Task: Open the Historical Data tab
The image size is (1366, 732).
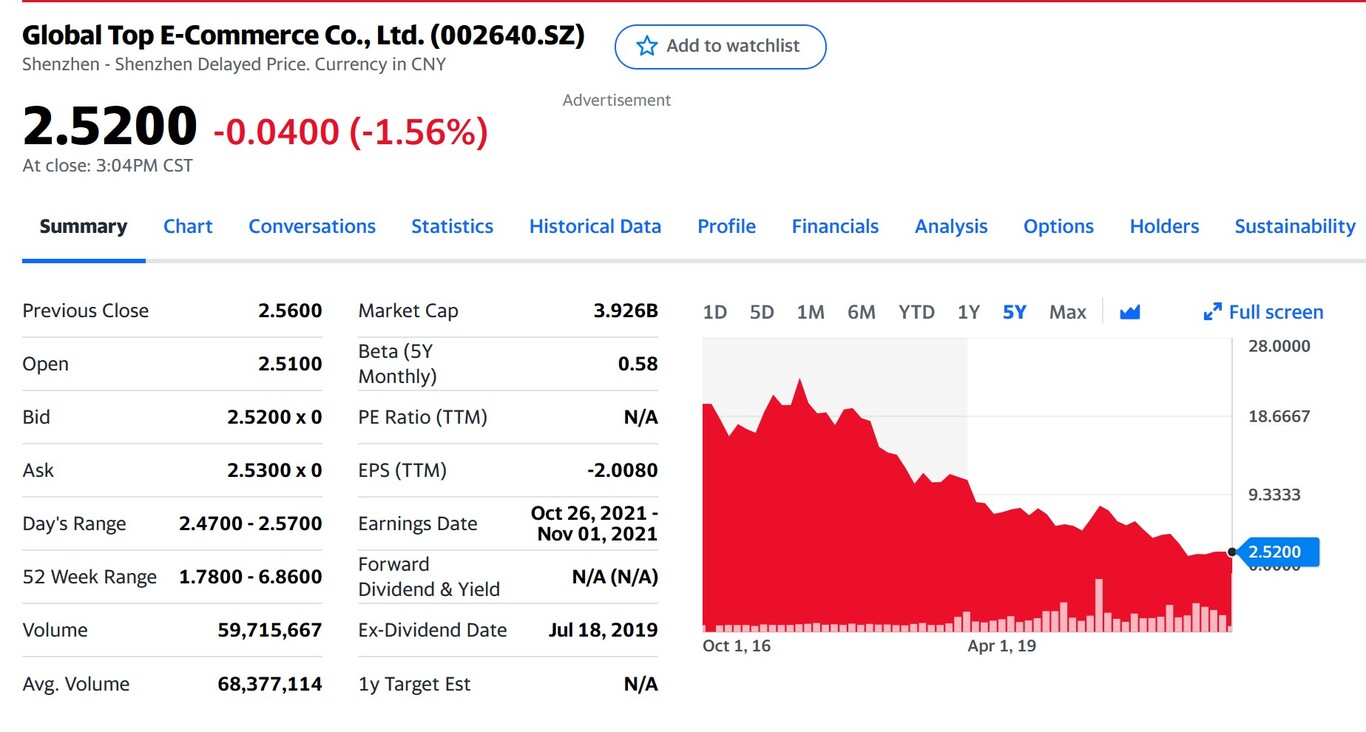Action: 595,226
